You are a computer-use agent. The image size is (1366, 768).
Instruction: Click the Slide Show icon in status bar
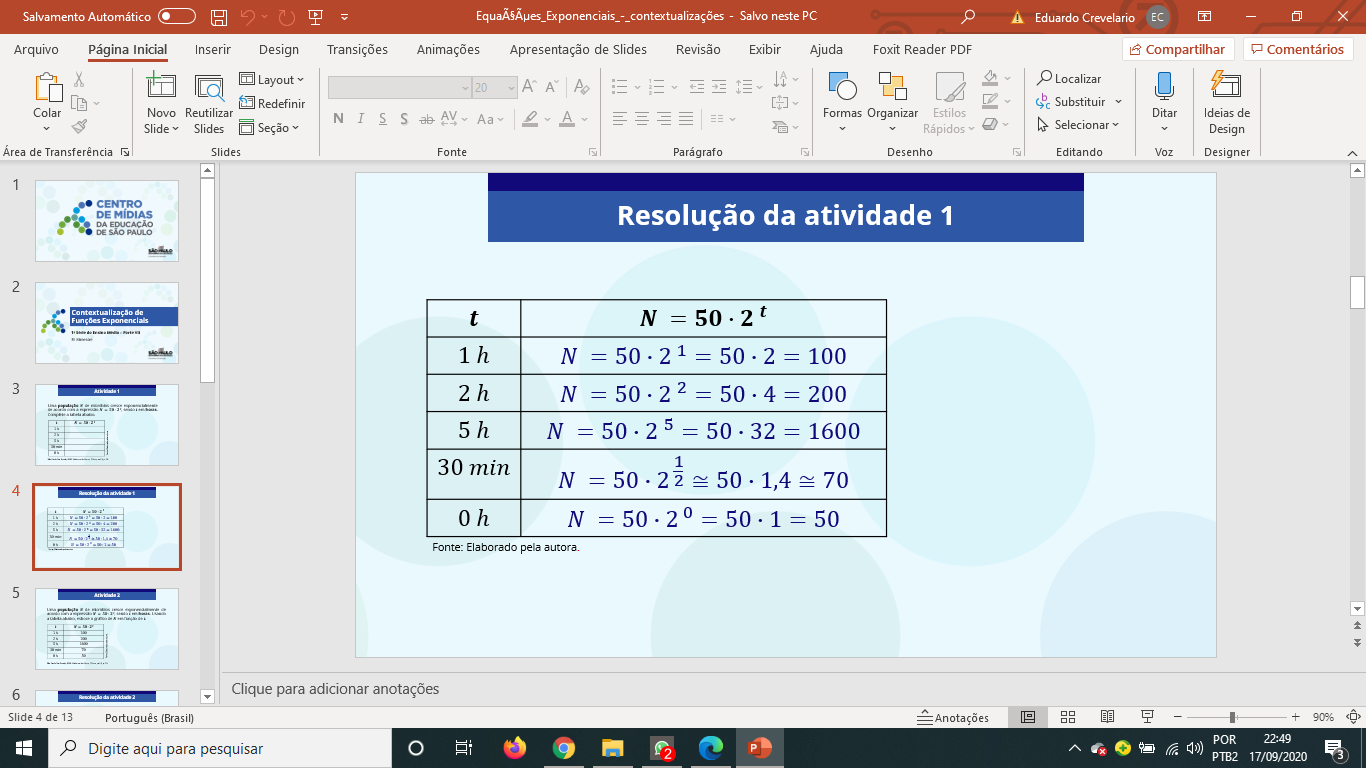pyautogui.click(x=1147, y=717)
